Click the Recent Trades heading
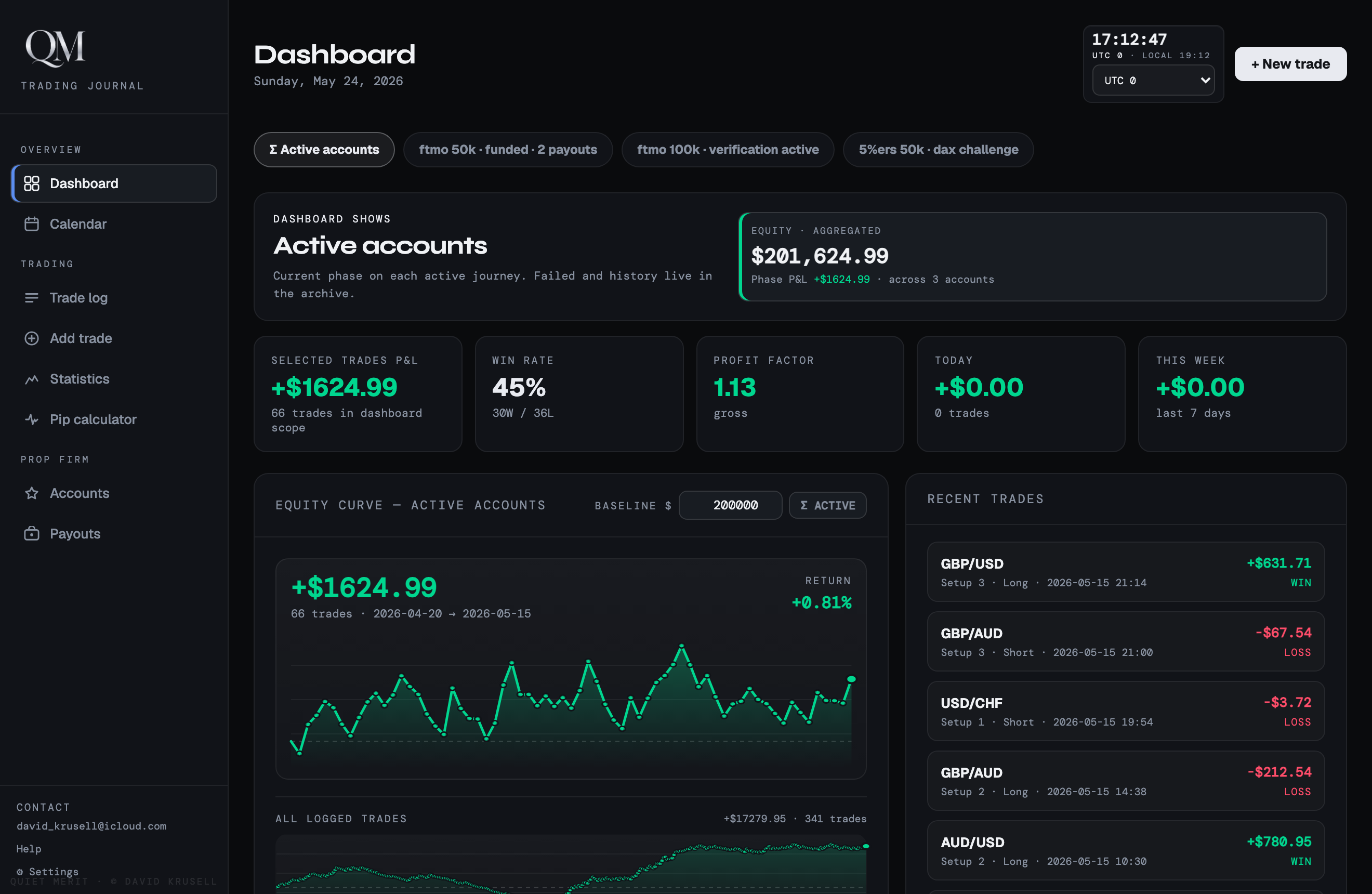1372x894 pixels. tap(985, 499)
